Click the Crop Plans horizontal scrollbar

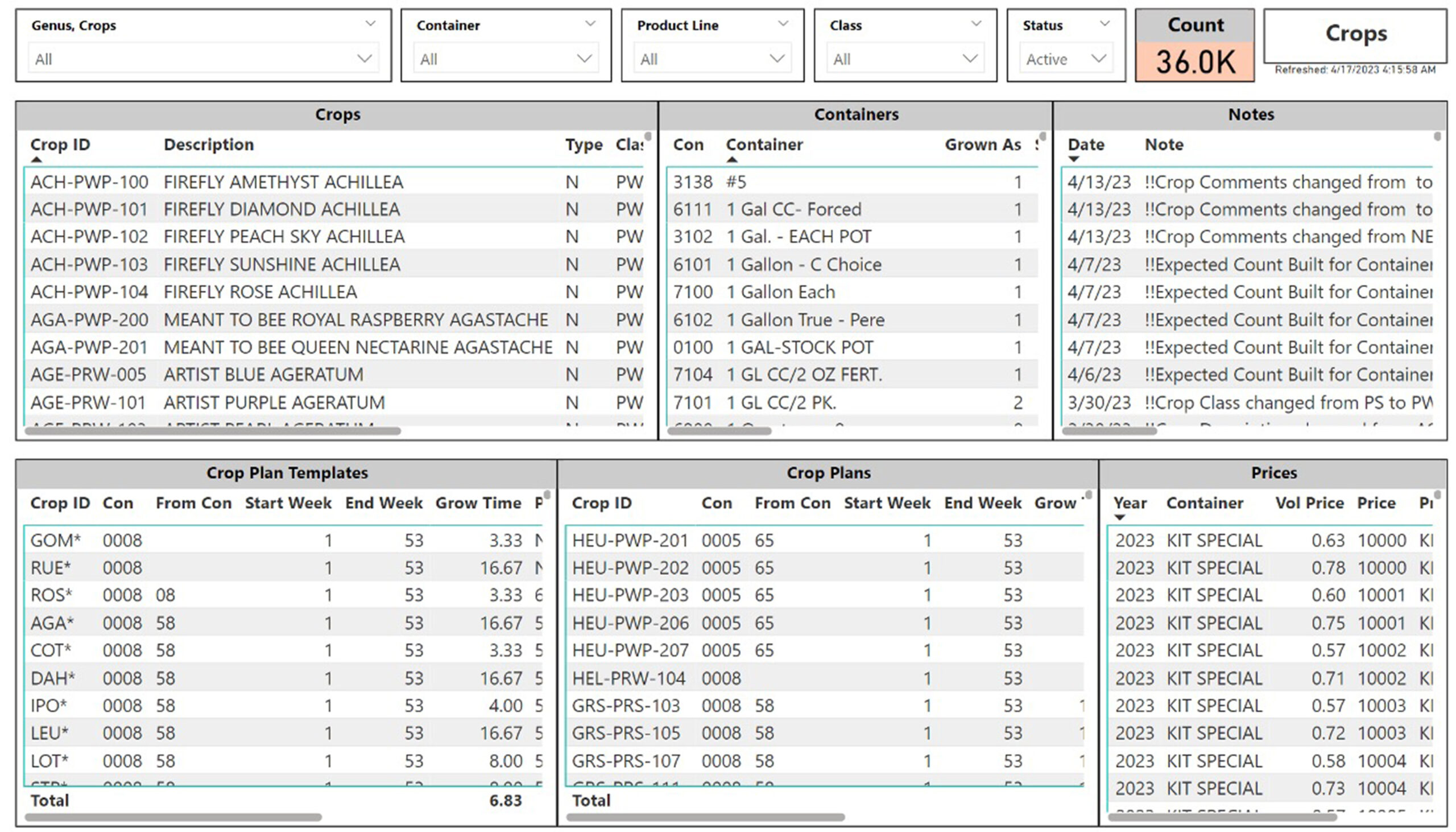click(x=705, y=817)
